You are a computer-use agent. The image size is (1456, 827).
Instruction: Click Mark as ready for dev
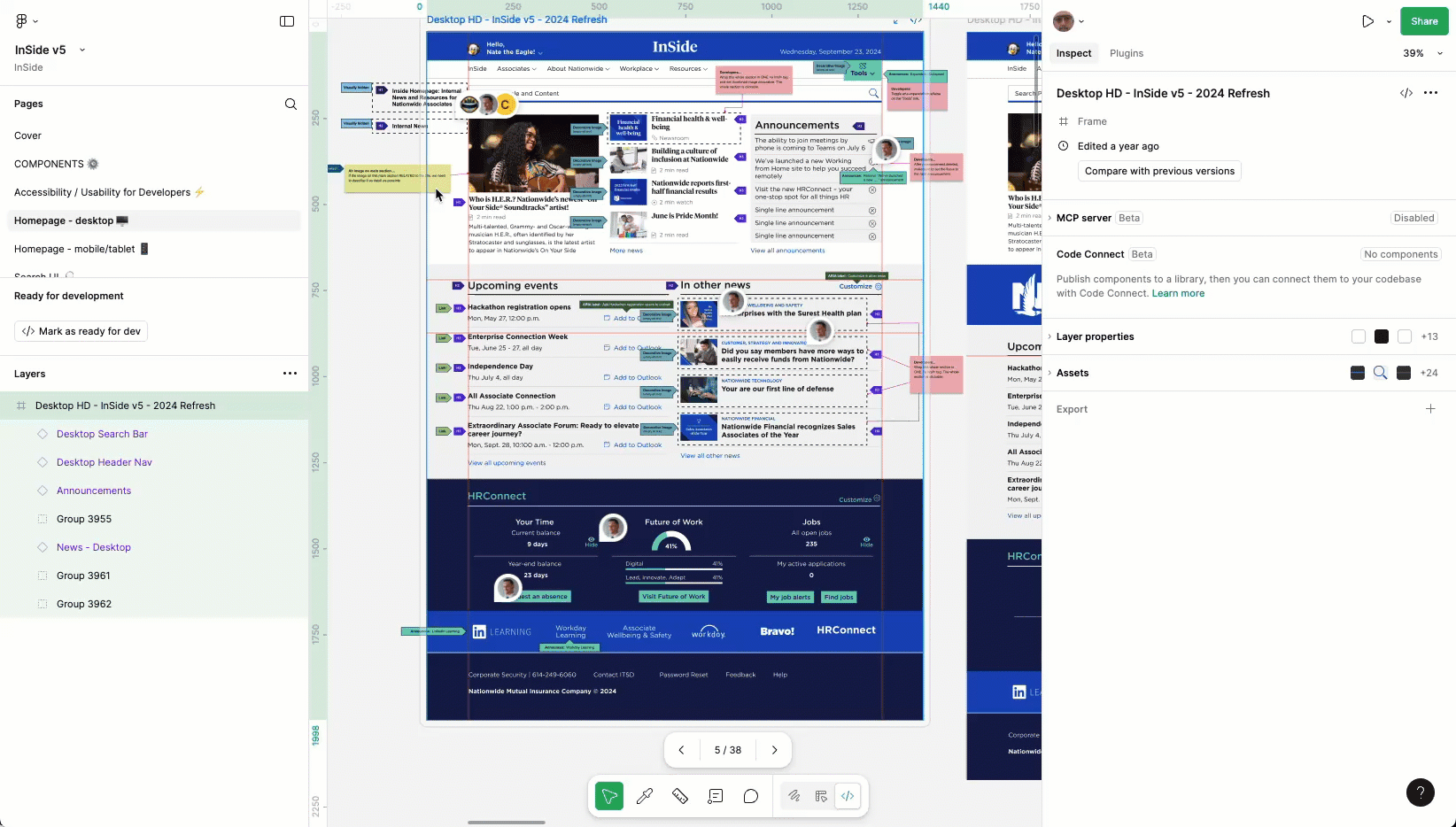pos(81,331)
